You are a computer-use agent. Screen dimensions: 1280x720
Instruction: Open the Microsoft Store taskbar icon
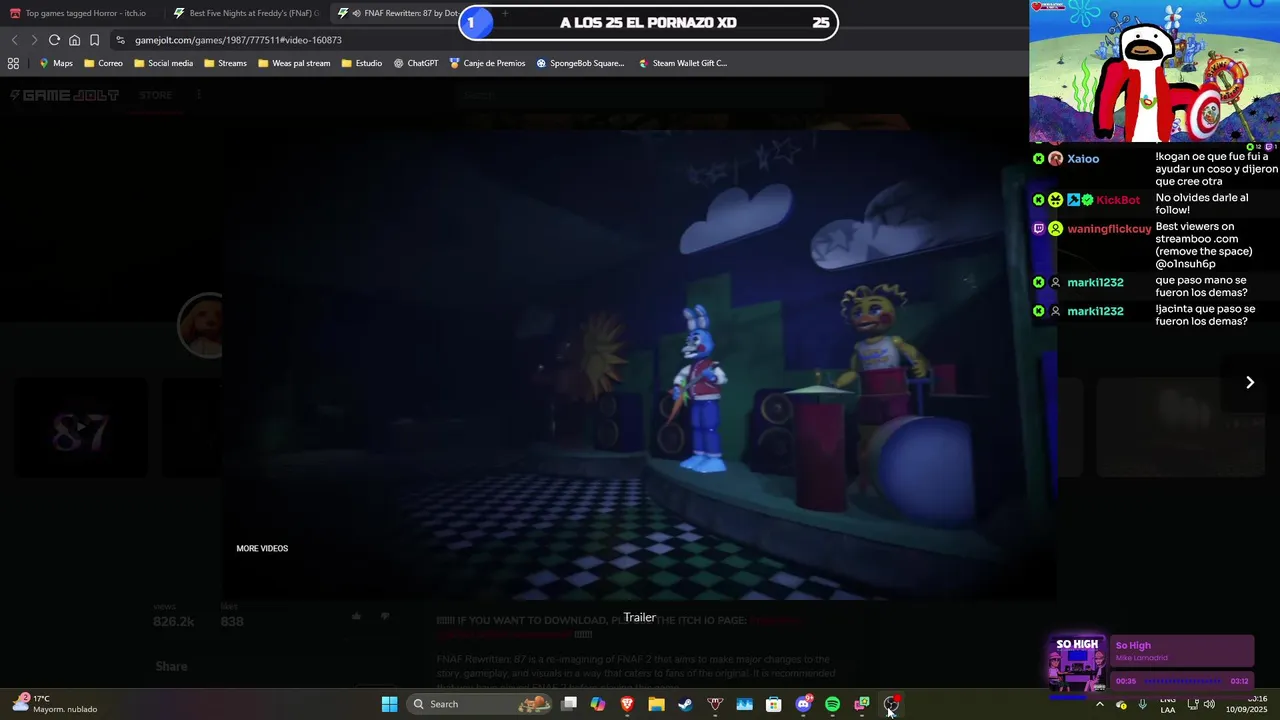click(773, 704)
